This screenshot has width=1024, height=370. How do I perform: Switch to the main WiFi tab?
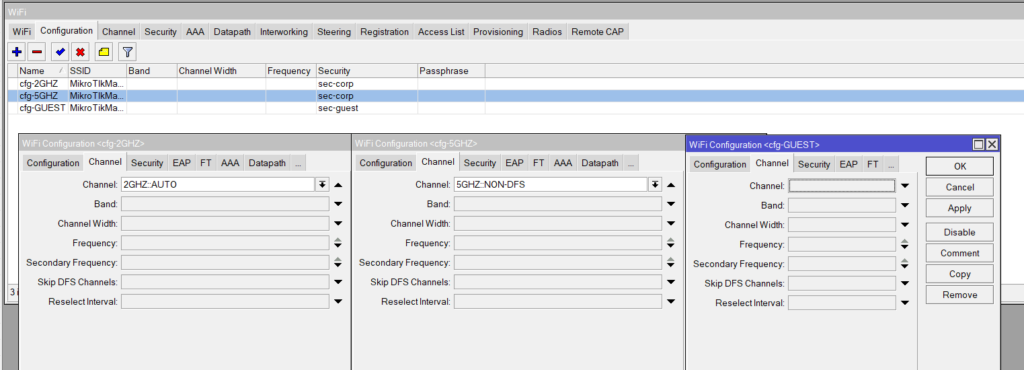click(22, 32)
